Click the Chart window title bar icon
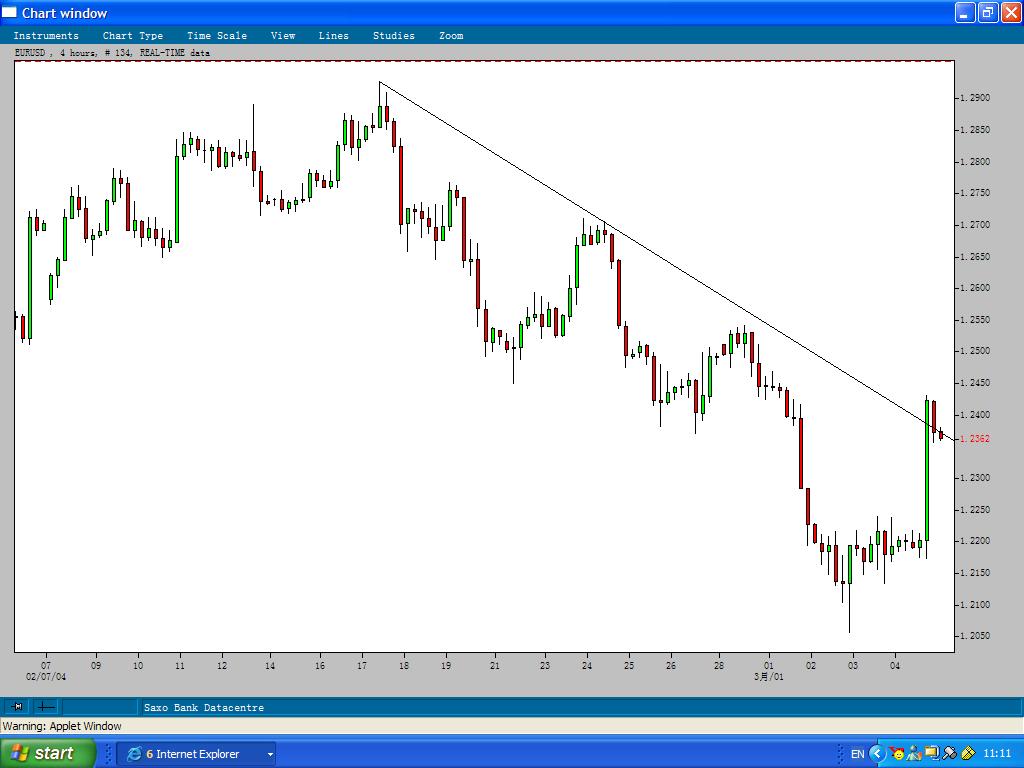 coord(9,12)
